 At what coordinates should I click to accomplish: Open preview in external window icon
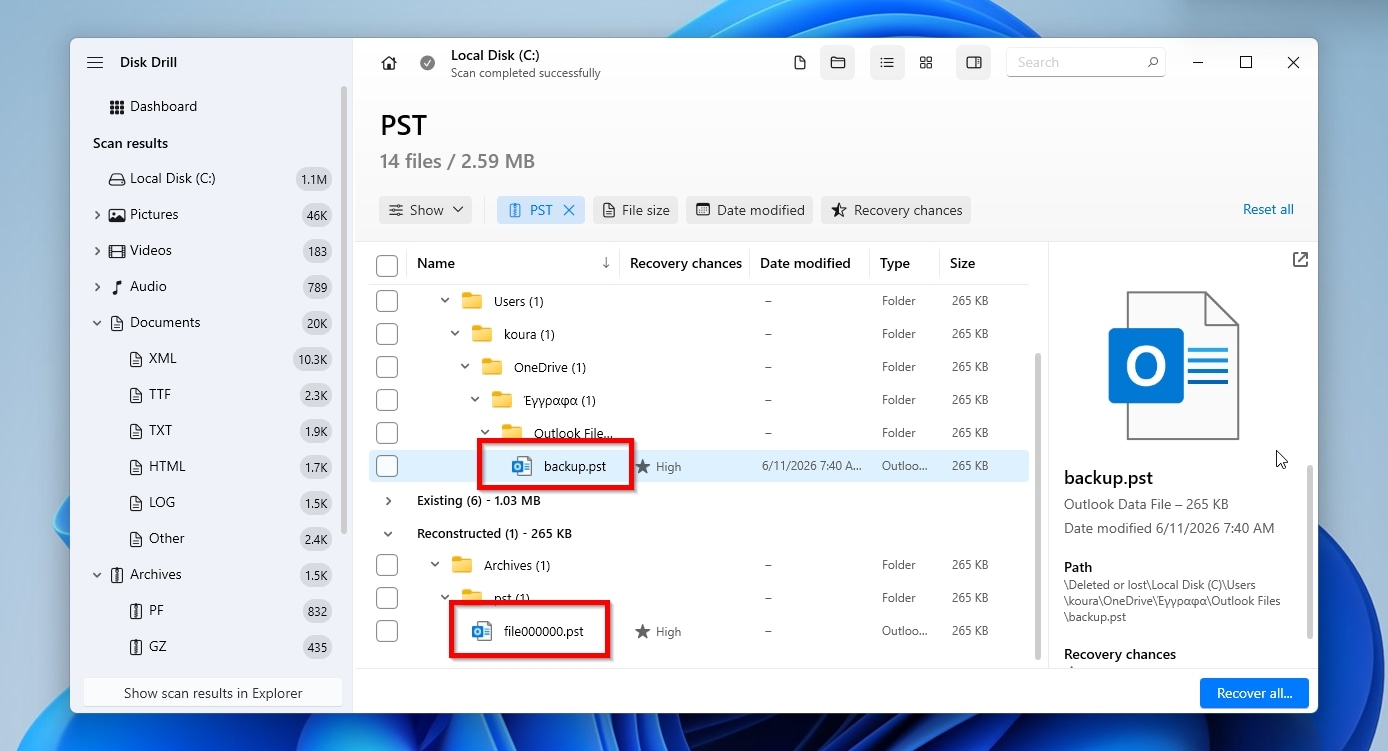pyautogui.click(x=1300, y=260)
